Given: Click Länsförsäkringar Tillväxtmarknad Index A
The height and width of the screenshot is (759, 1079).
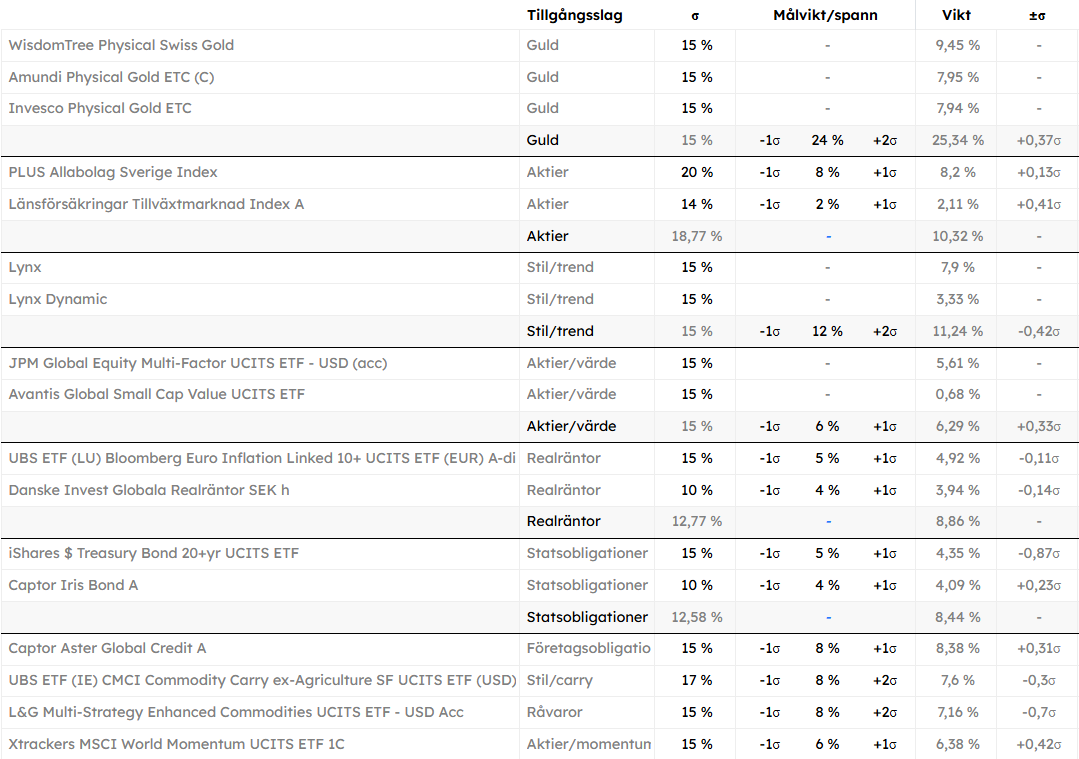Looking at the screenshot, I should (x=156, y=204).
